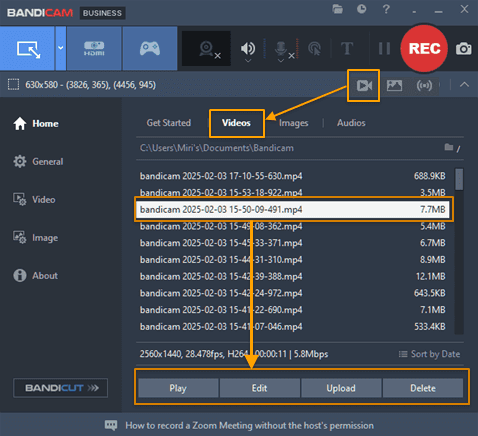Click the speech bubble icon in footer
The height and width of the screenshot is (436, 478).
111,425
